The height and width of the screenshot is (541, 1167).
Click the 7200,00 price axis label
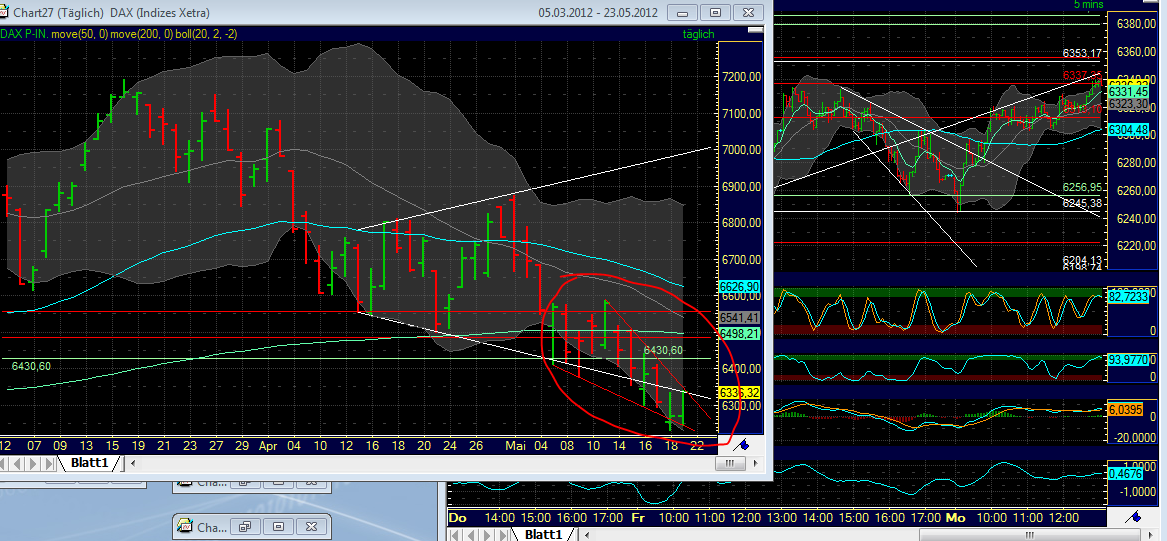click(x=741, y=77)
